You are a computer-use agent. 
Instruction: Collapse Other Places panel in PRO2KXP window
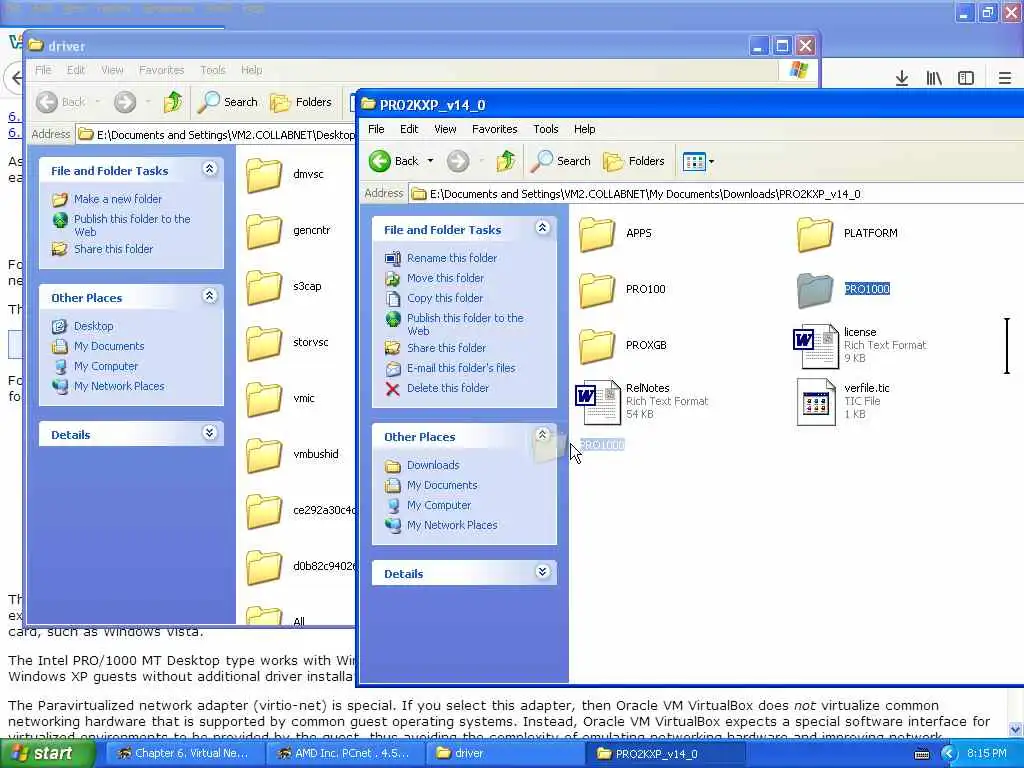point(542,435)
